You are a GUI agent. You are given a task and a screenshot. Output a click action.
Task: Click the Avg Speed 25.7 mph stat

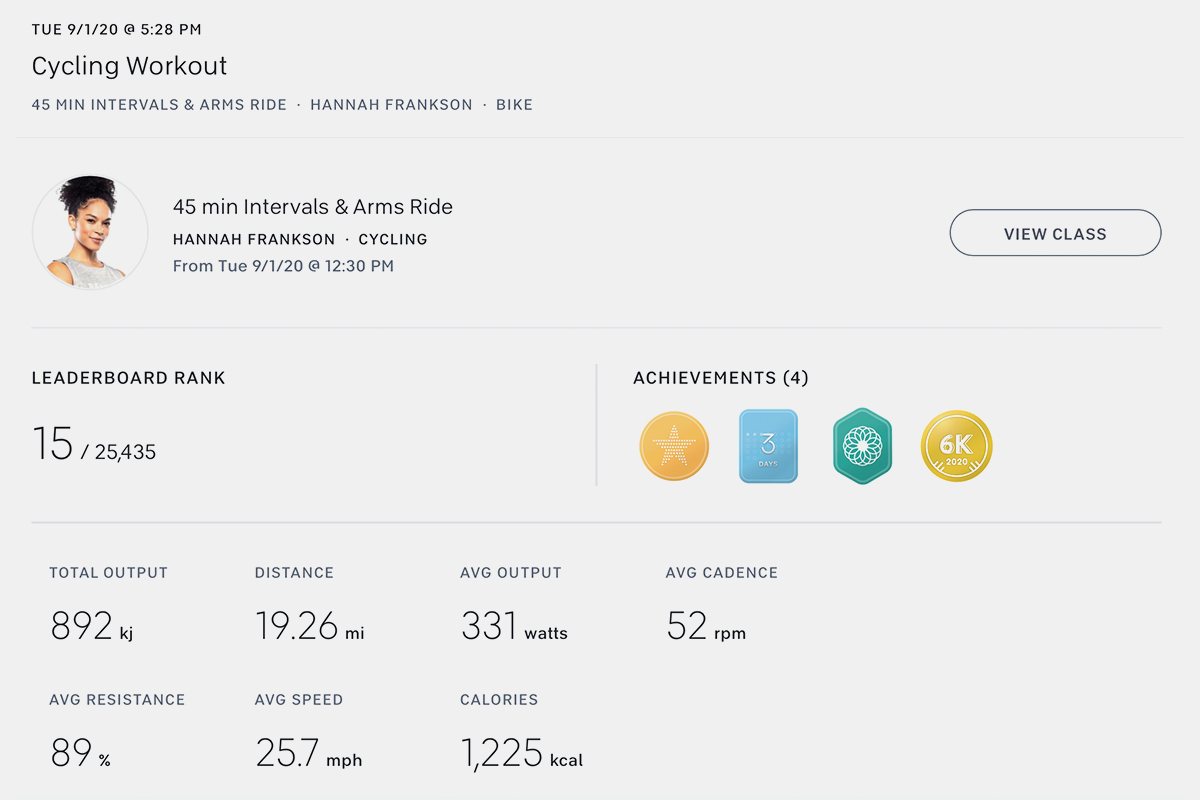(308, 753)
